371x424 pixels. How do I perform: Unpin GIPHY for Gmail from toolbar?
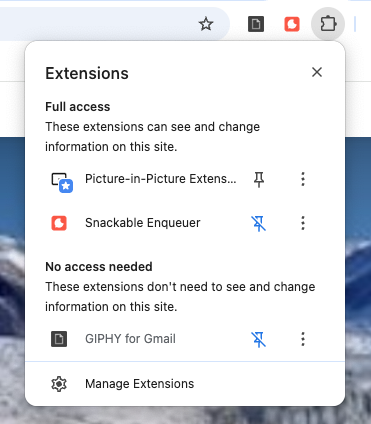[259, 339]
